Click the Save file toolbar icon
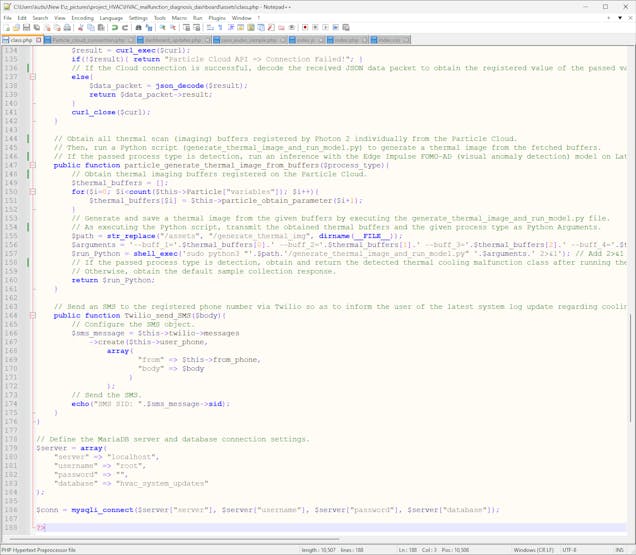 click(26, 28)
